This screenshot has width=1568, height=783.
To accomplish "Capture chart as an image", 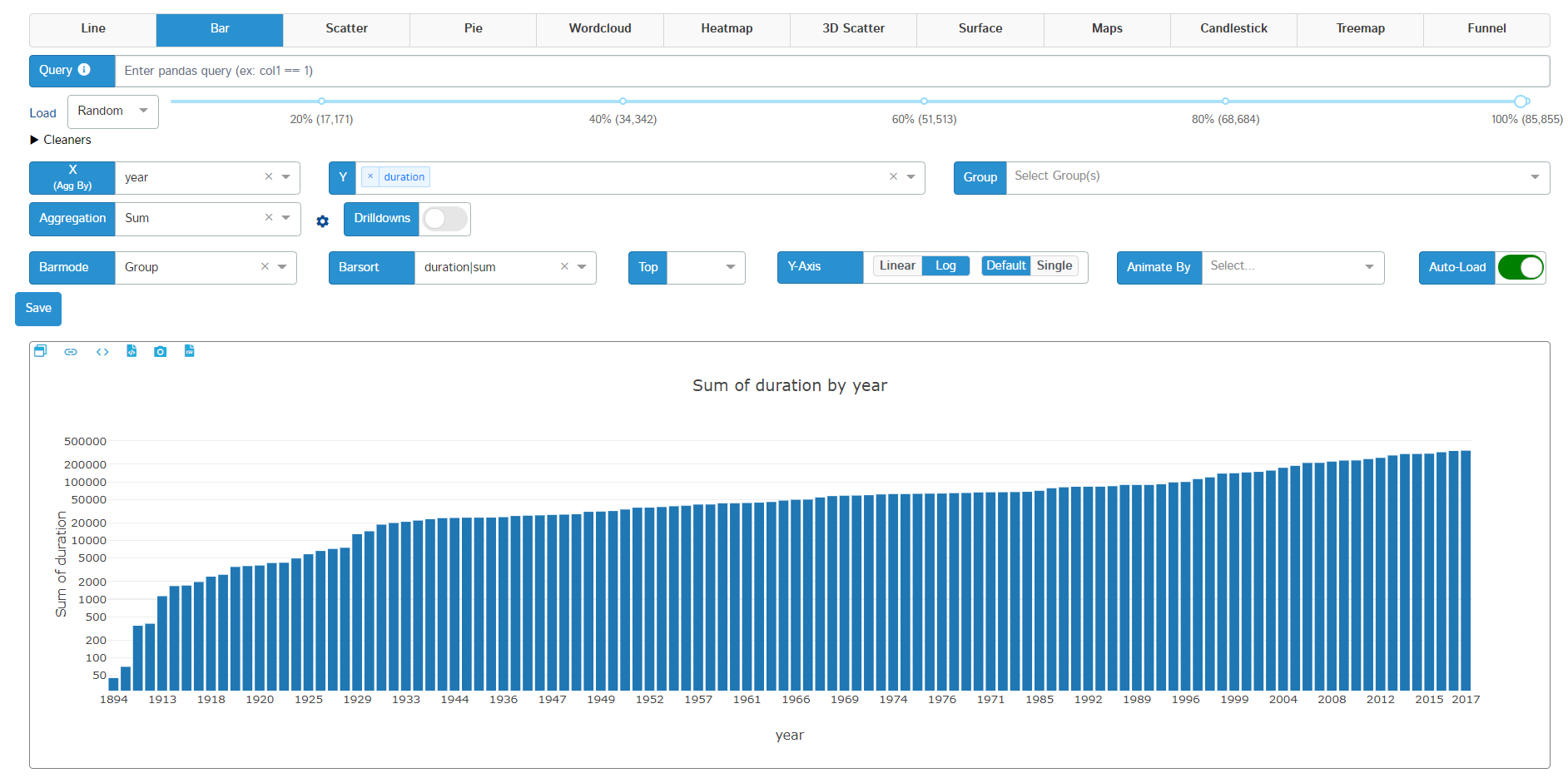I will (x=160, y=351).
